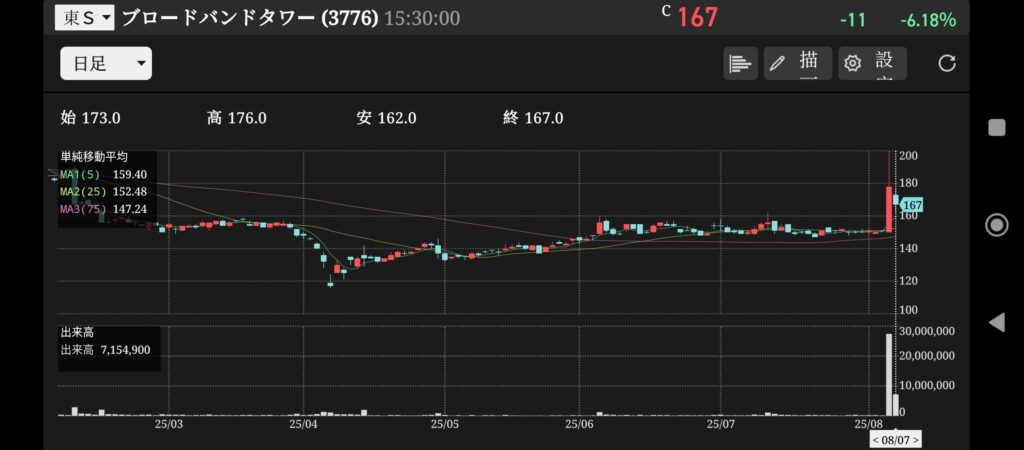
Task: Click the 安 162.0 low price
Action: [x=387, y=118]
